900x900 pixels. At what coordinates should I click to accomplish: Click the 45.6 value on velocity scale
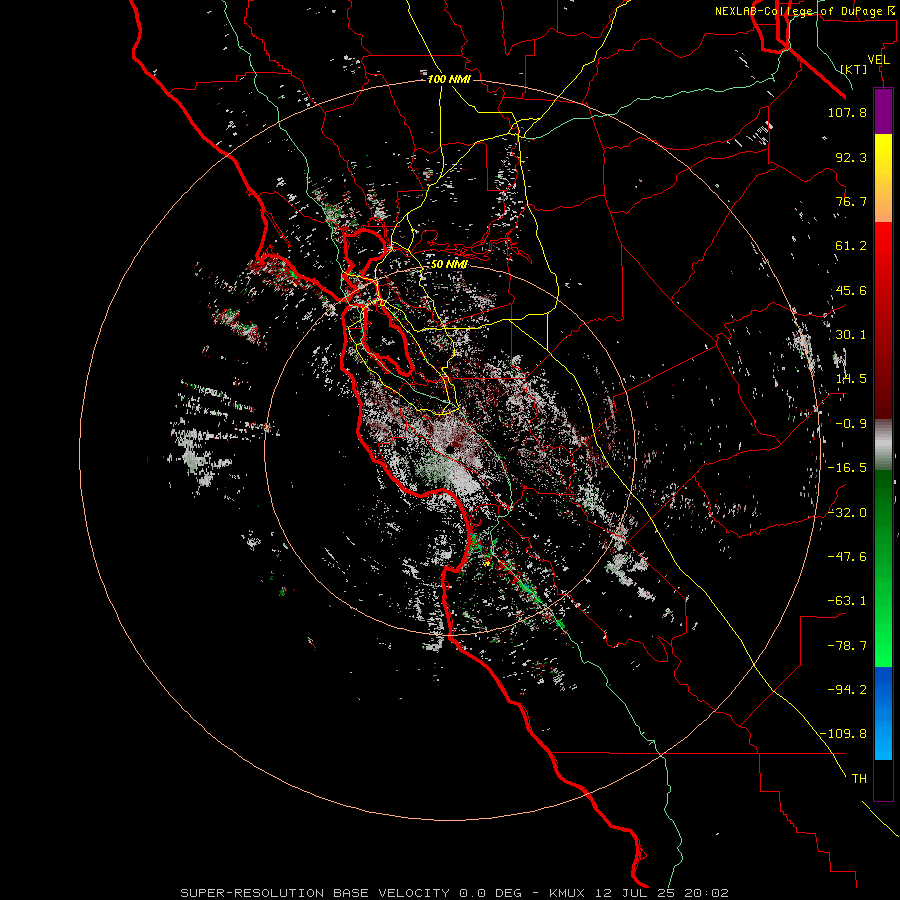click(851, 290)
